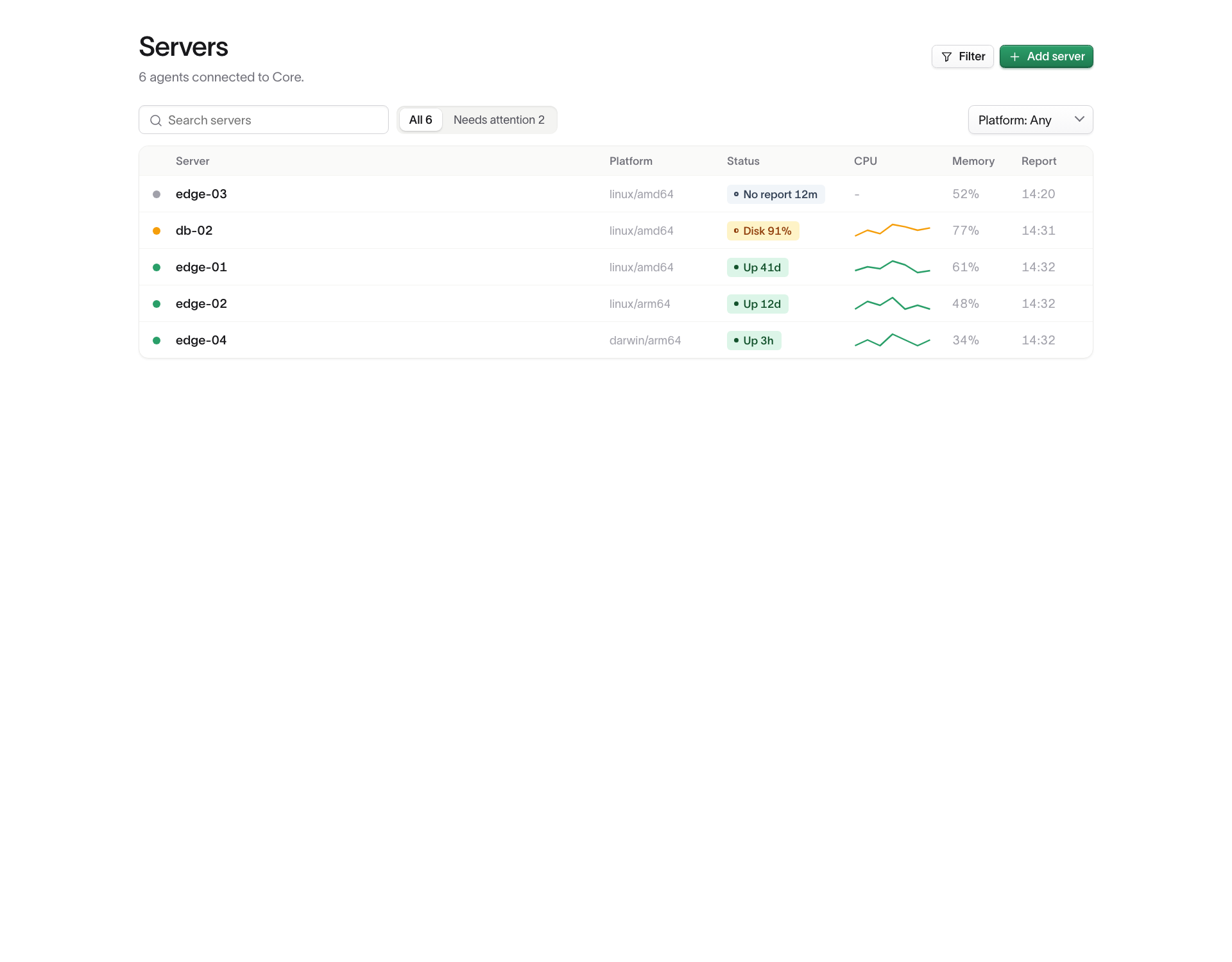This screenshot has height=962, width=1232.
Task: Sort by the Report column header
Action: pos(1039,161)
